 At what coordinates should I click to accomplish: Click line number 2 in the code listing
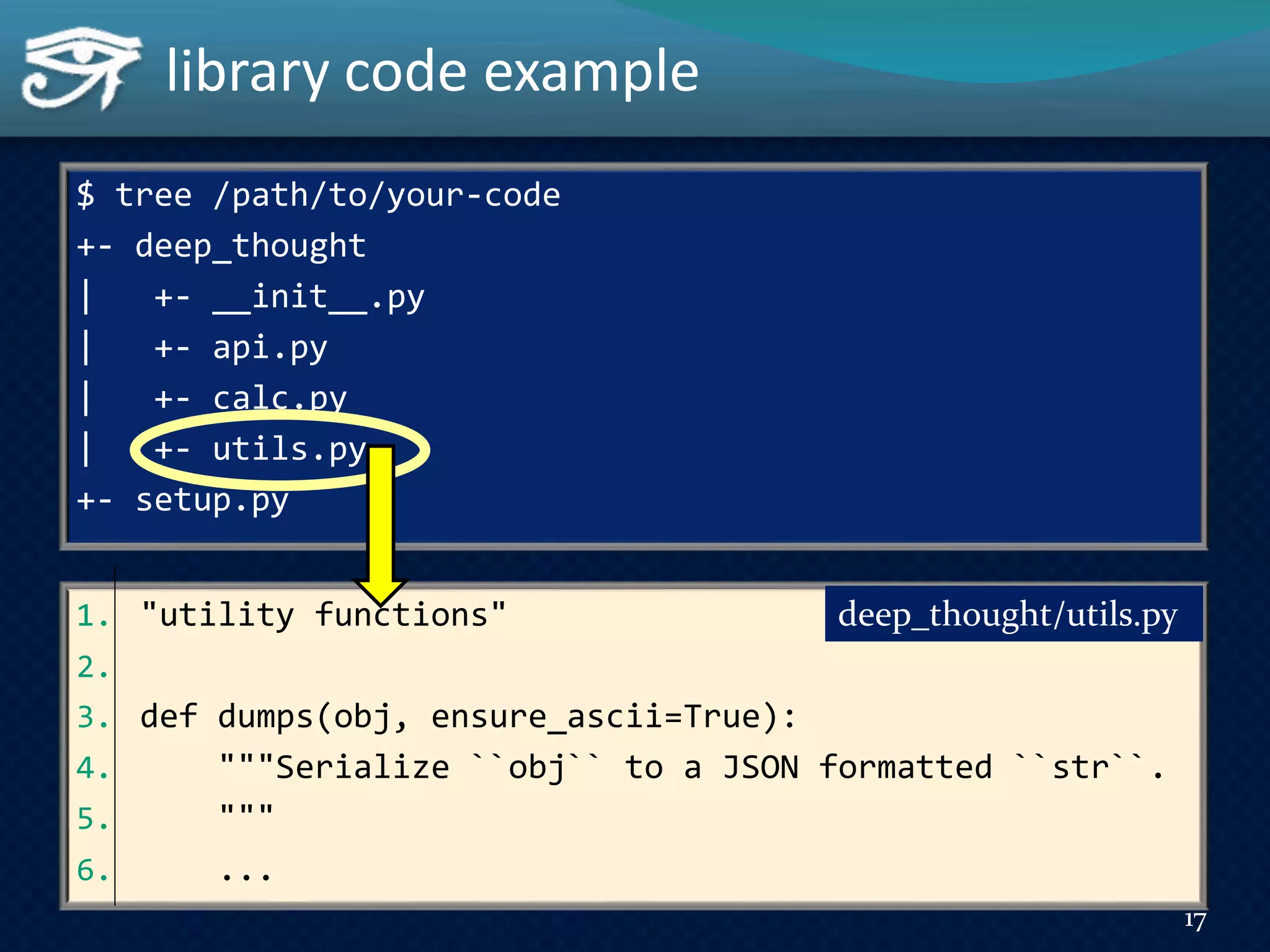(92, 668)
